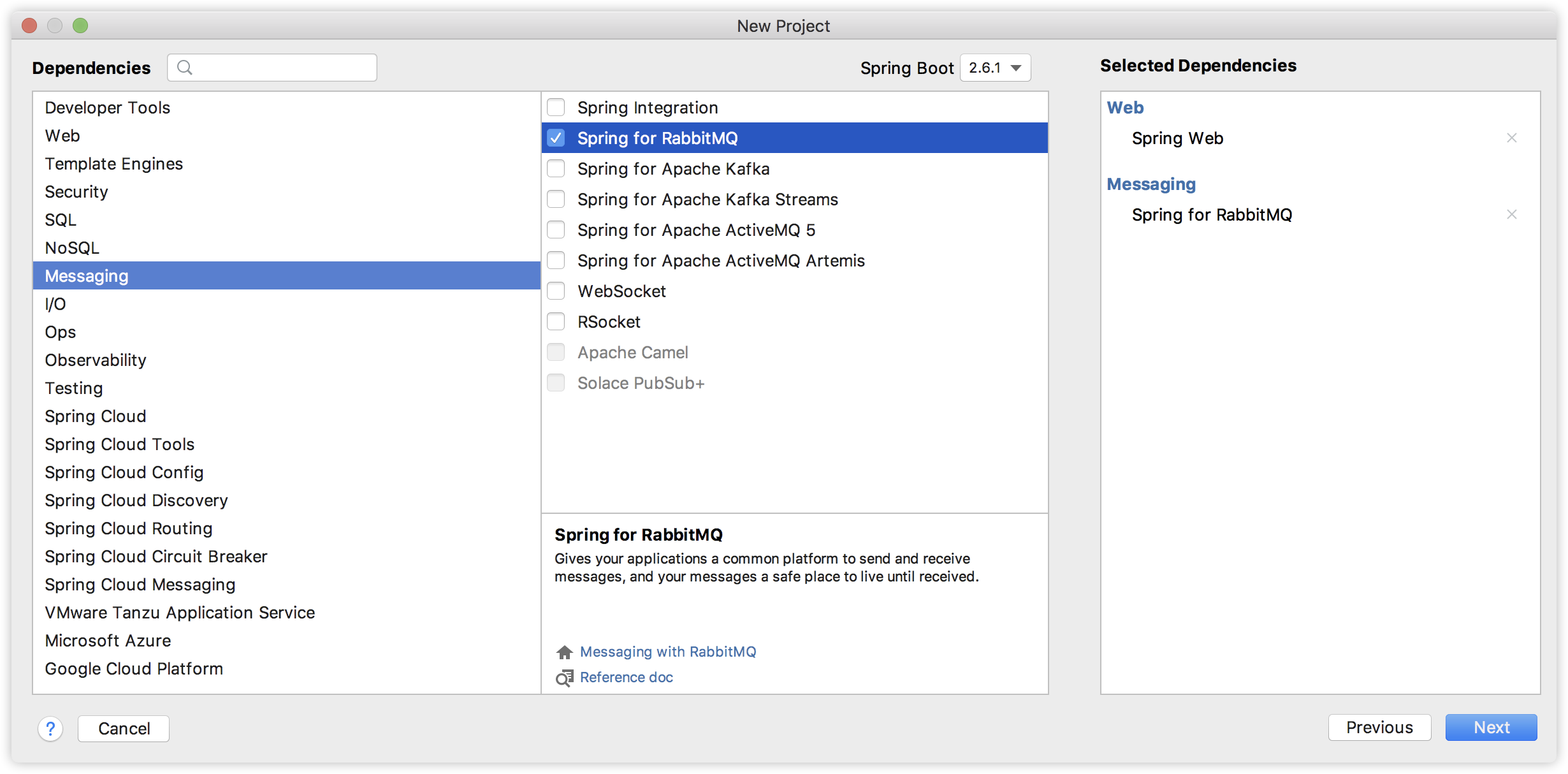Select the Developer Tools category
1568x774 pixels.
[x=108, y=108]
